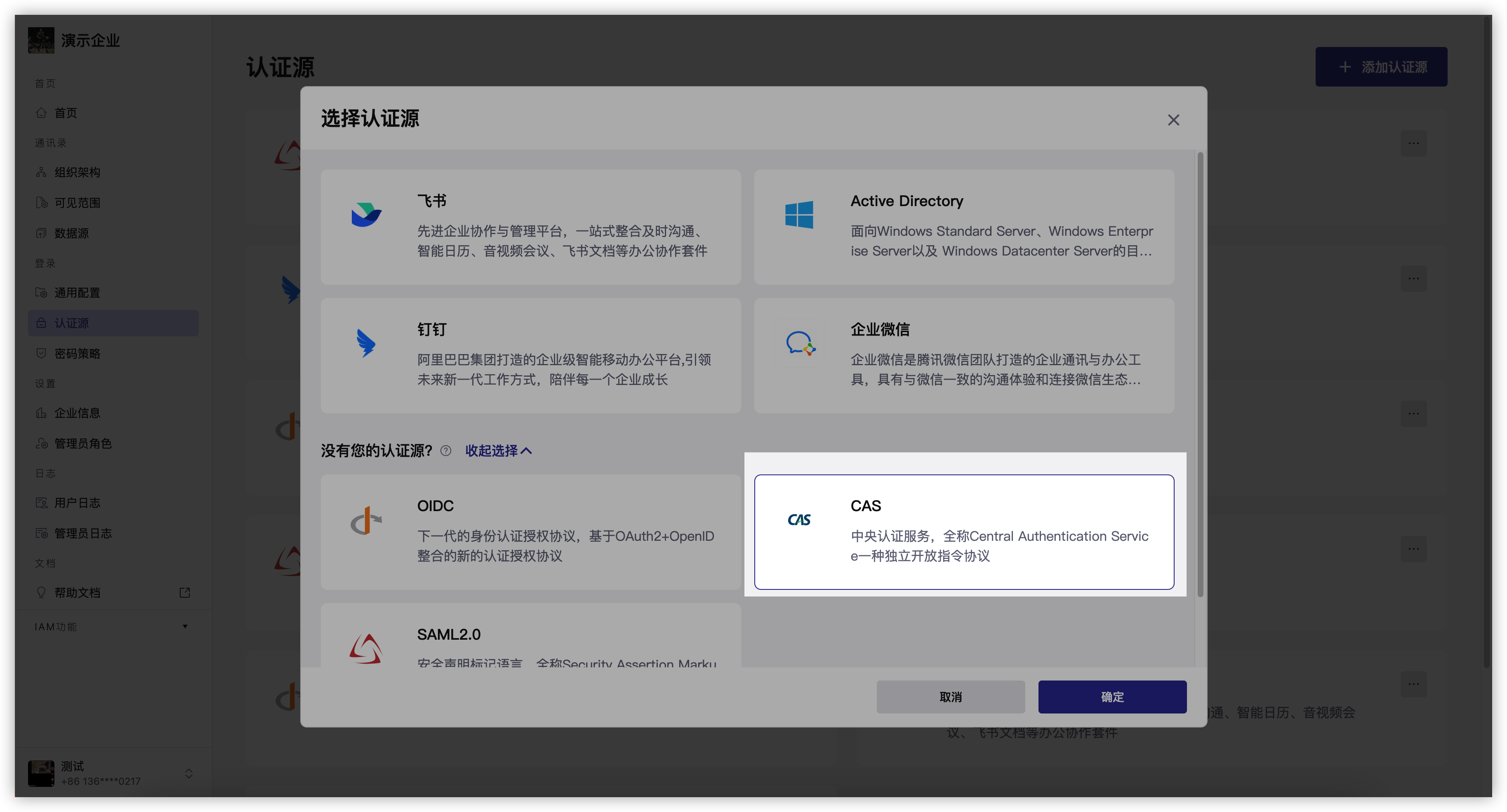Click the page's right-edge scrollbar
This screenshot has height=812, width=1507.
[x=1487, y=342]
